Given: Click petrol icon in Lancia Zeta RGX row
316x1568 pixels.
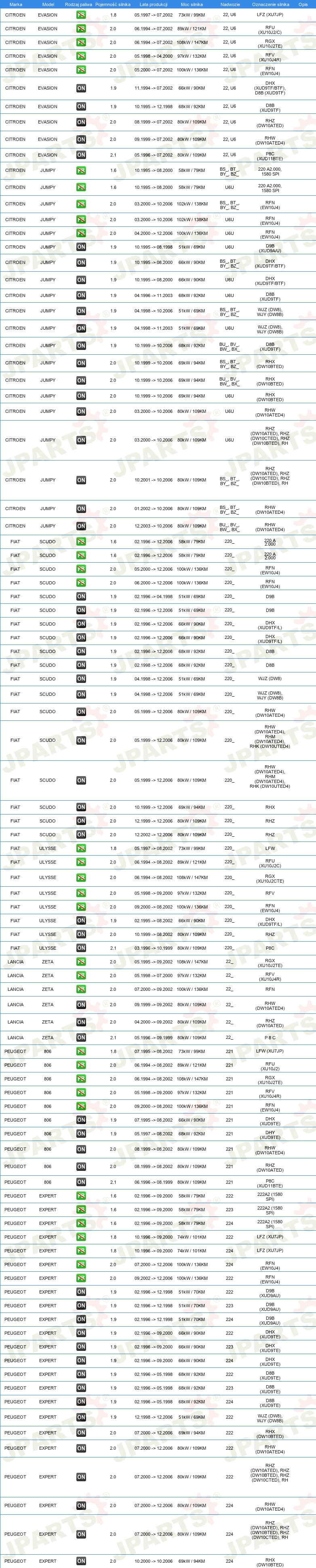Looking at the screenshot, I should 81,962.
